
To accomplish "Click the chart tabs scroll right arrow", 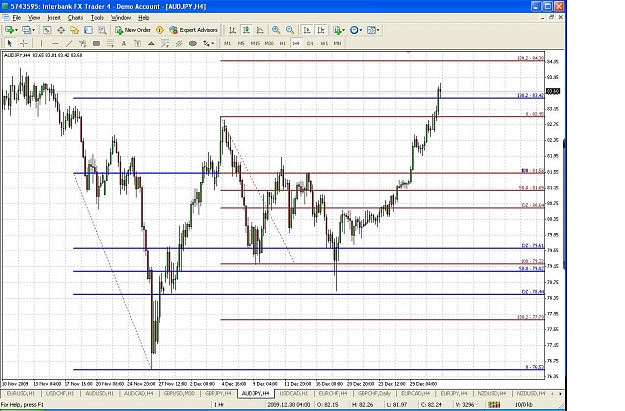I will click(560, 394).
